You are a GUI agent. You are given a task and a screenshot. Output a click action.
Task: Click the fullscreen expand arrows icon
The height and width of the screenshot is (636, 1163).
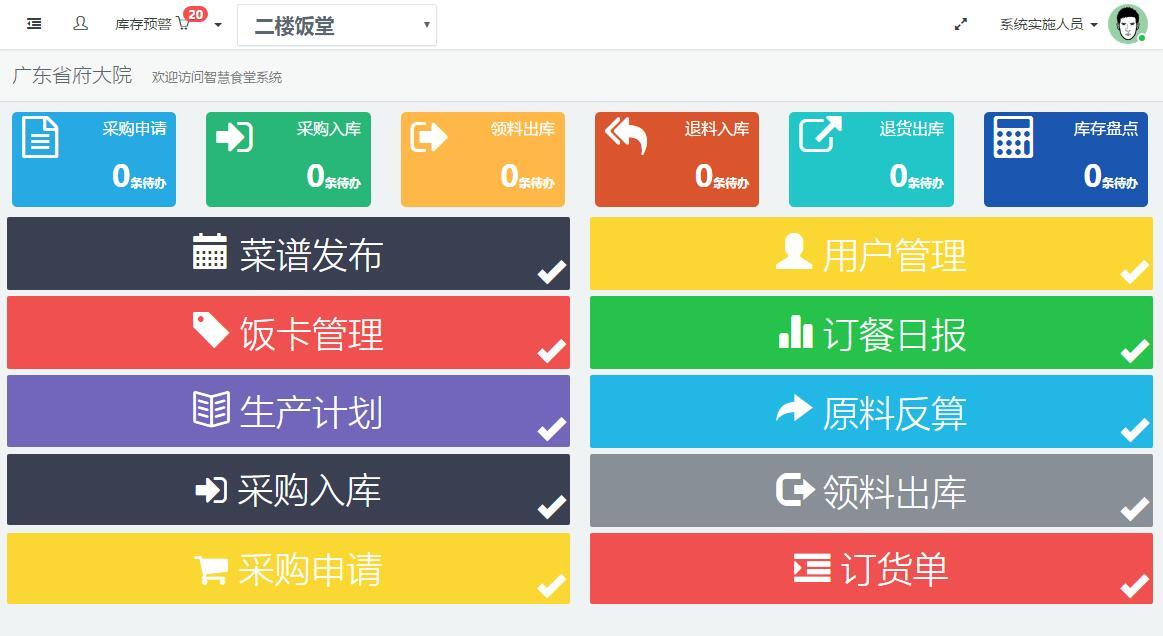[x=961, y=24]
